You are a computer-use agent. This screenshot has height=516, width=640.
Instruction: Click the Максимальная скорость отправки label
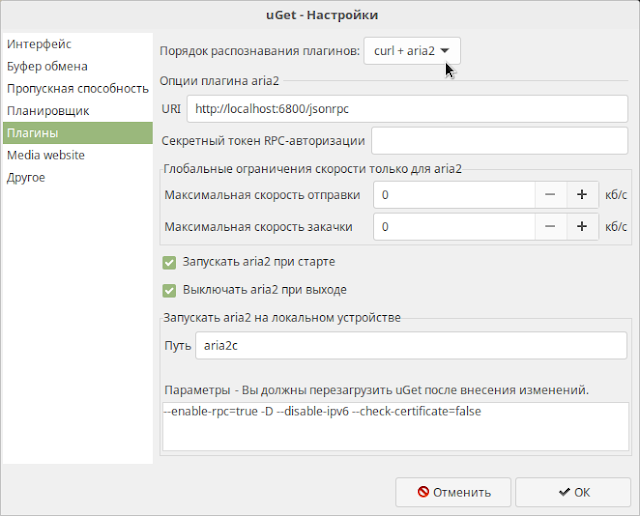(262, 195)
